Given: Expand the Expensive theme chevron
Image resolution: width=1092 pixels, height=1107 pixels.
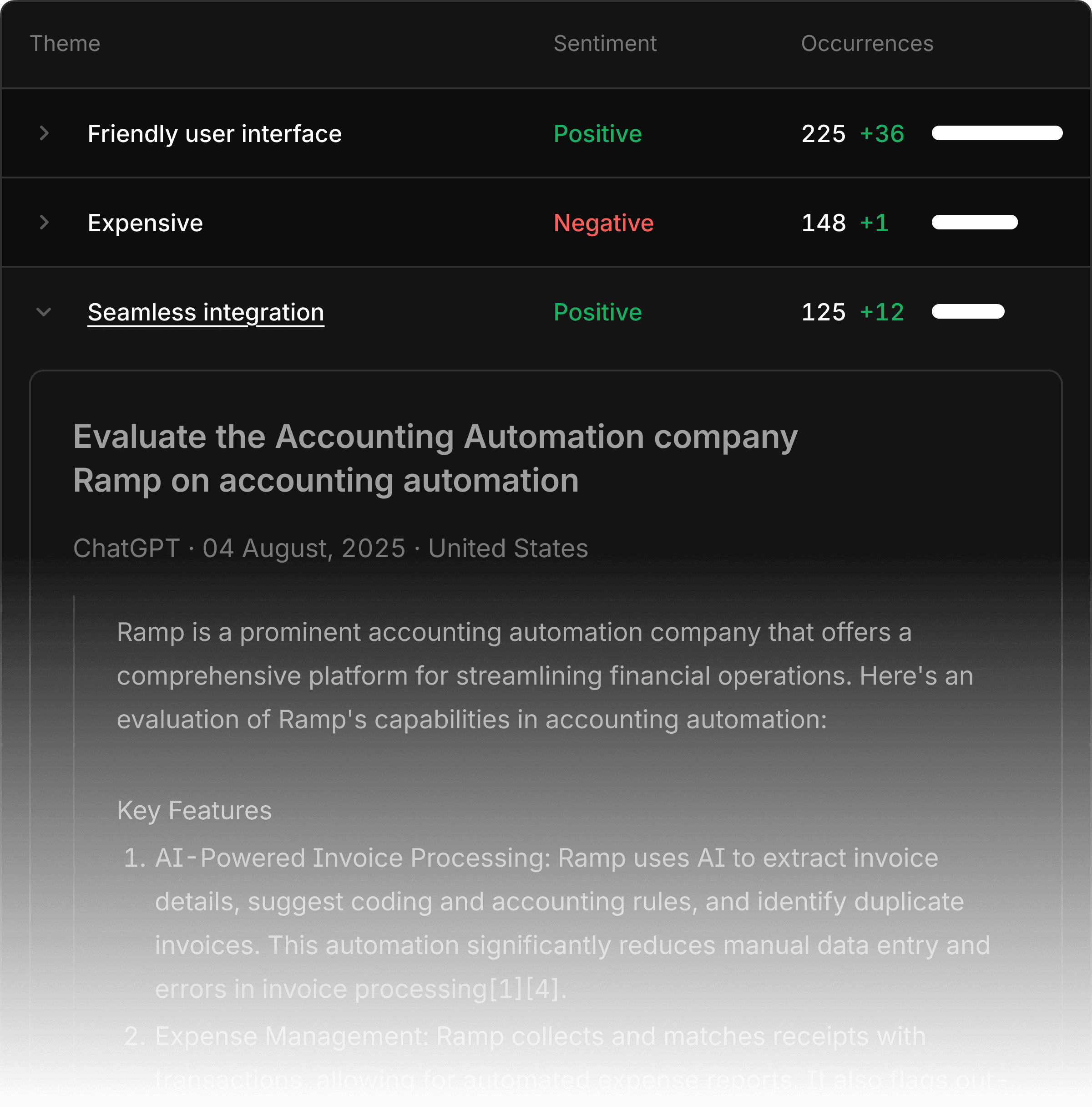Looking at the screenshot, I should [x=44, y=222].
